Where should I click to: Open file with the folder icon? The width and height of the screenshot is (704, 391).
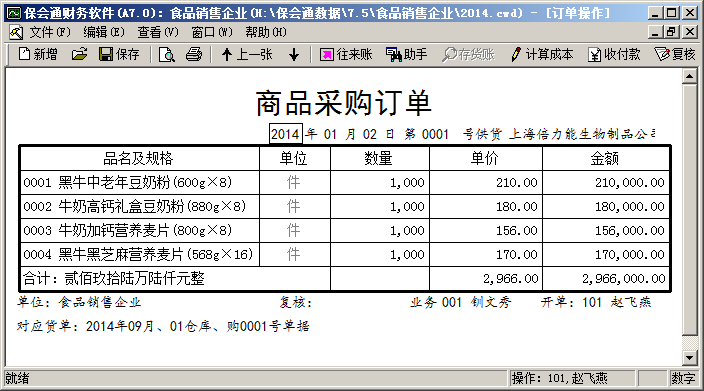coord(79,54)
